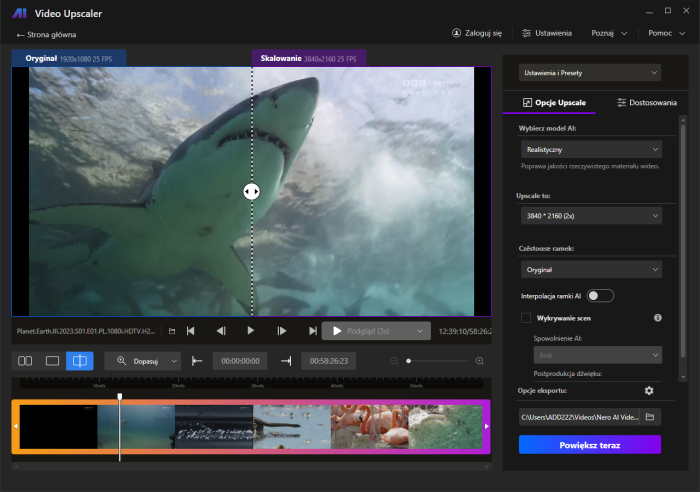The image size is (700, 492).
Task: Click the timeline horizontal scrollbar
Action: pyautogui.click(x=251, y=467)
